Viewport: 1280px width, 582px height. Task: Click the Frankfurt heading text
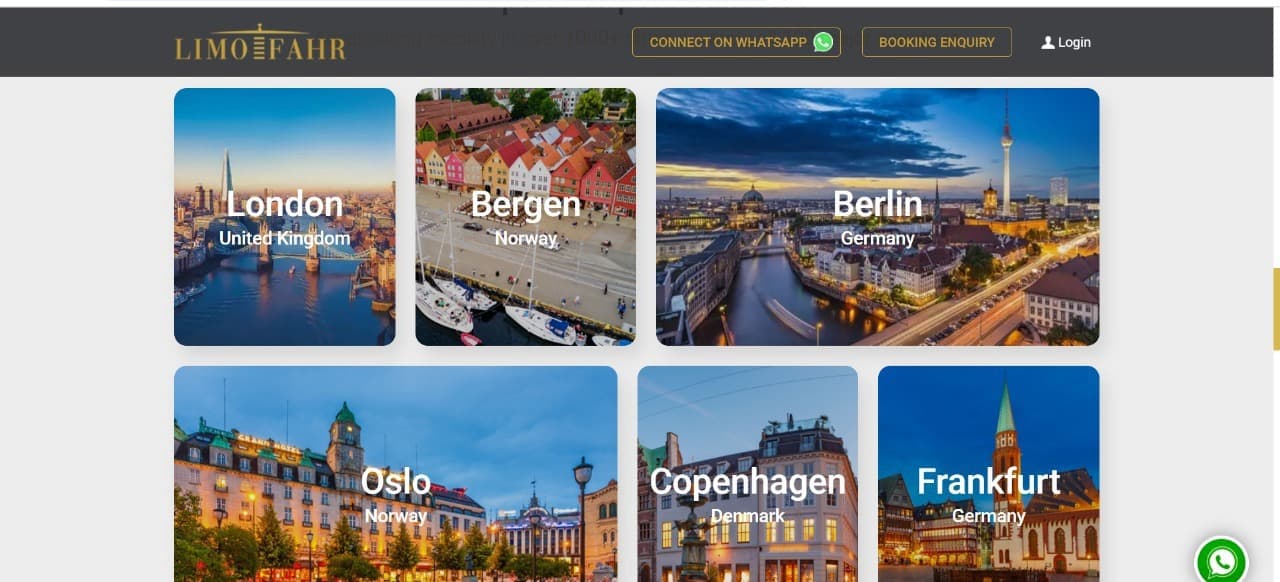pyautogui.click(x=989, y=481)
